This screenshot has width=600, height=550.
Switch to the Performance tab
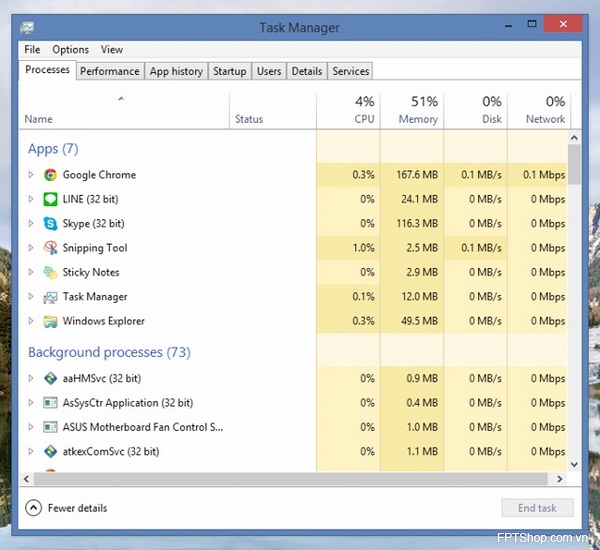110,71
